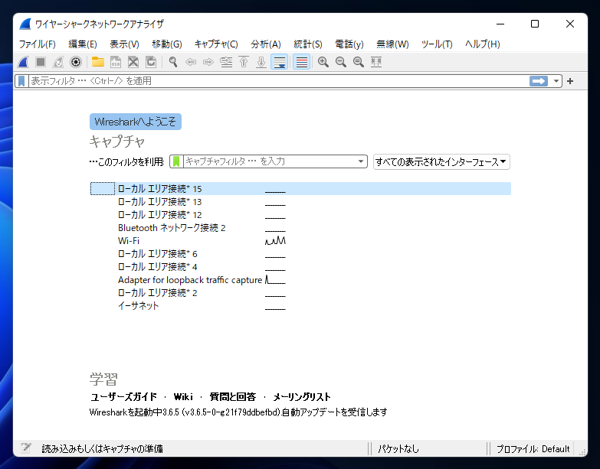
Task: Click the reload capture file icon
Action: tap(151, 62)
